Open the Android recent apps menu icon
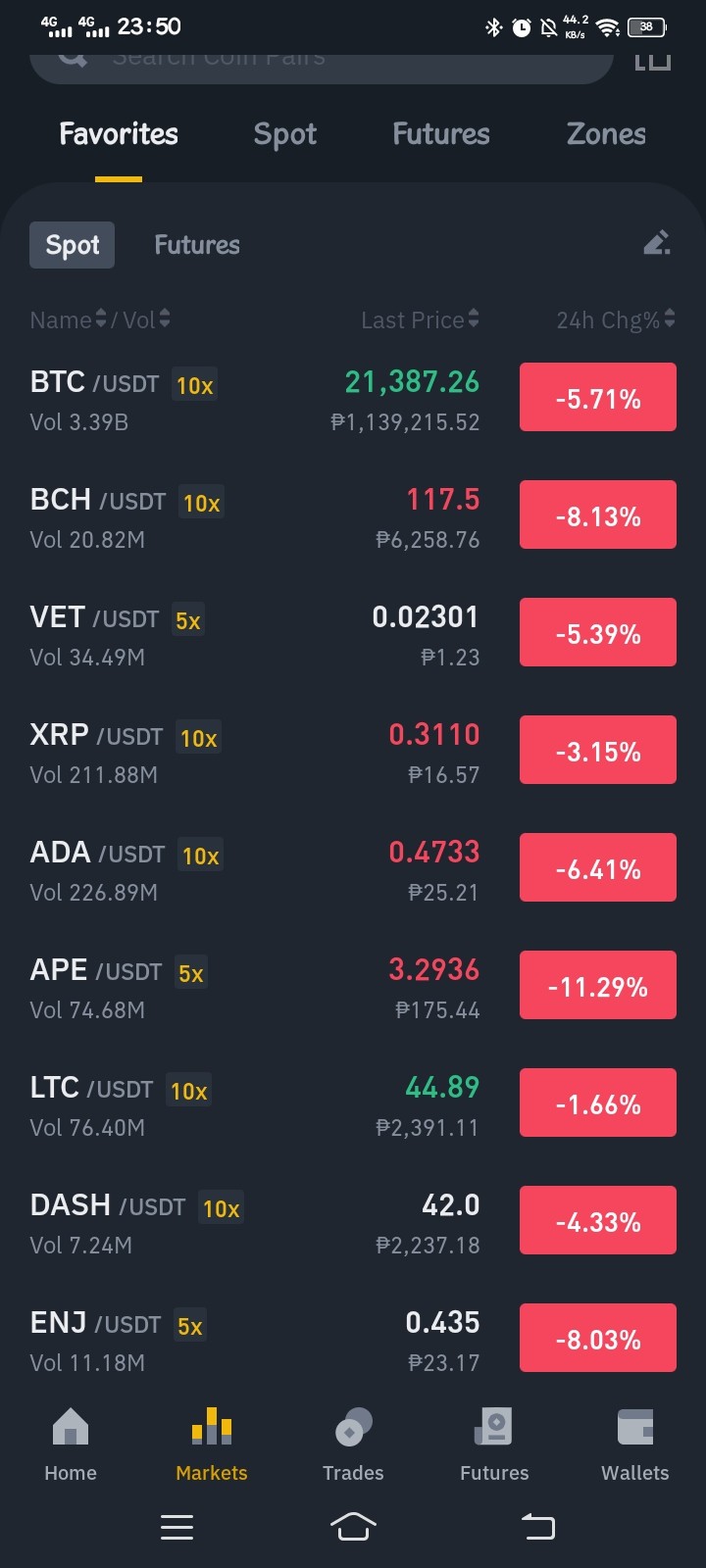Image resolution: width=706 pixels, height=1568 pixels. 176,1527
